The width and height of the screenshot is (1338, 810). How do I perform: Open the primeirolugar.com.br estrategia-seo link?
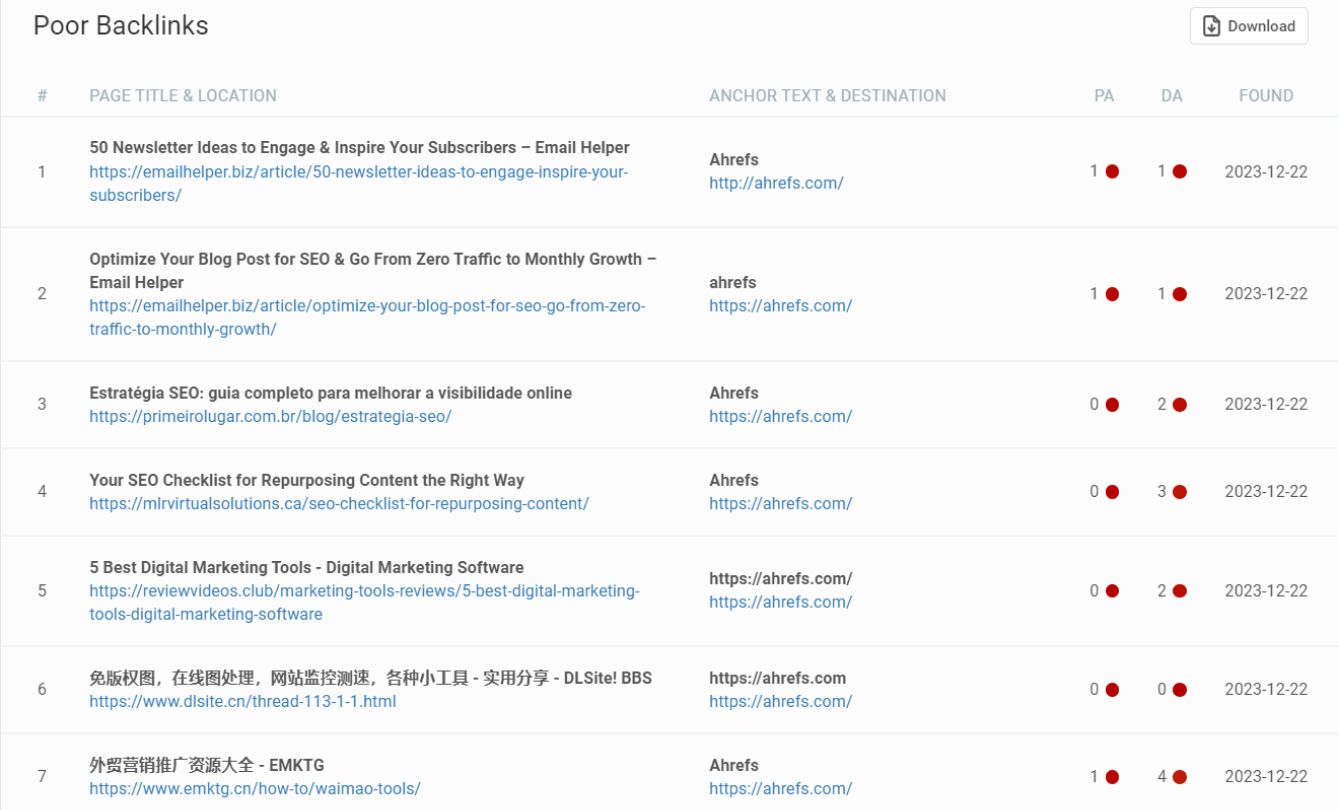pos(270,416)
